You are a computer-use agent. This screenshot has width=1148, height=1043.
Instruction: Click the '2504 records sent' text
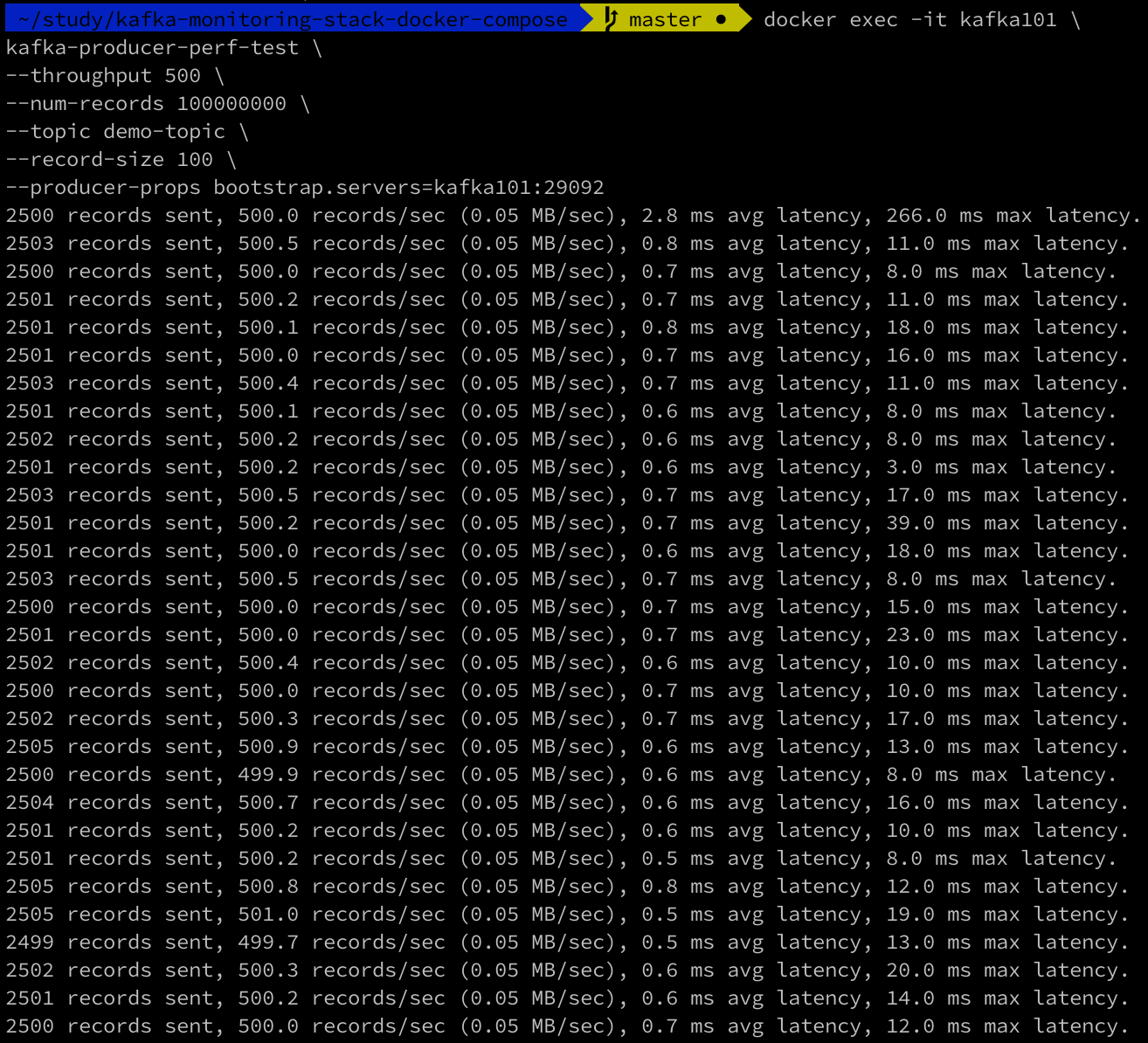click(109, 802)
